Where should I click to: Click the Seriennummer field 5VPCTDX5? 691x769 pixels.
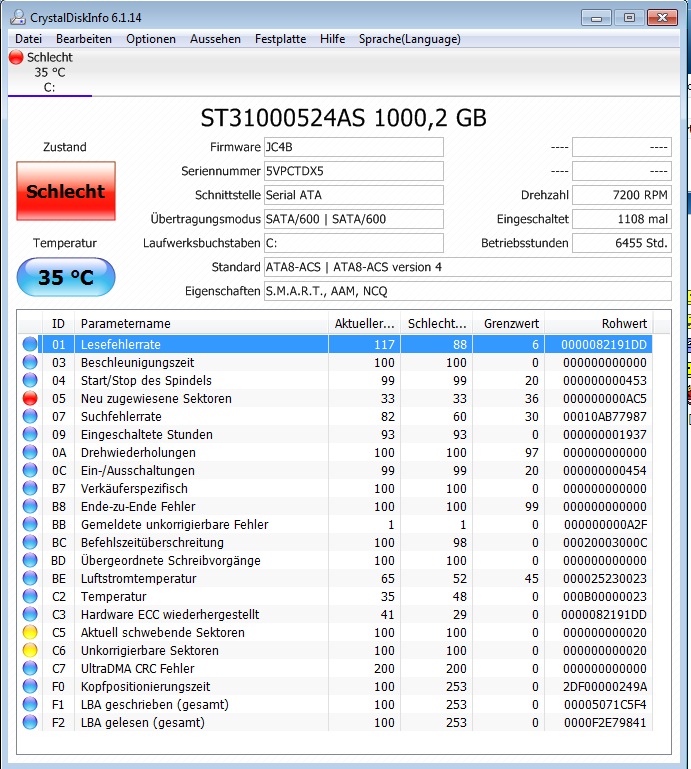(x=354, y=171)
